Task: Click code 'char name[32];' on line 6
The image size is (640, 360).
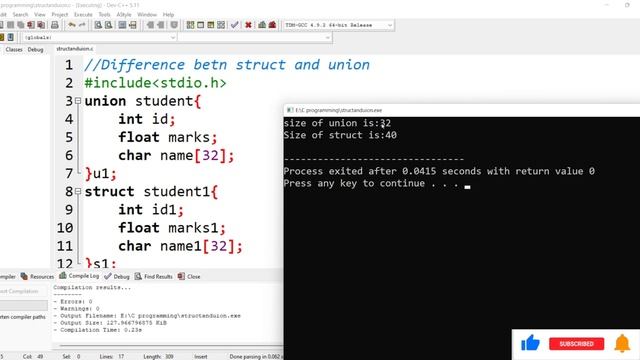Action: 176,156
